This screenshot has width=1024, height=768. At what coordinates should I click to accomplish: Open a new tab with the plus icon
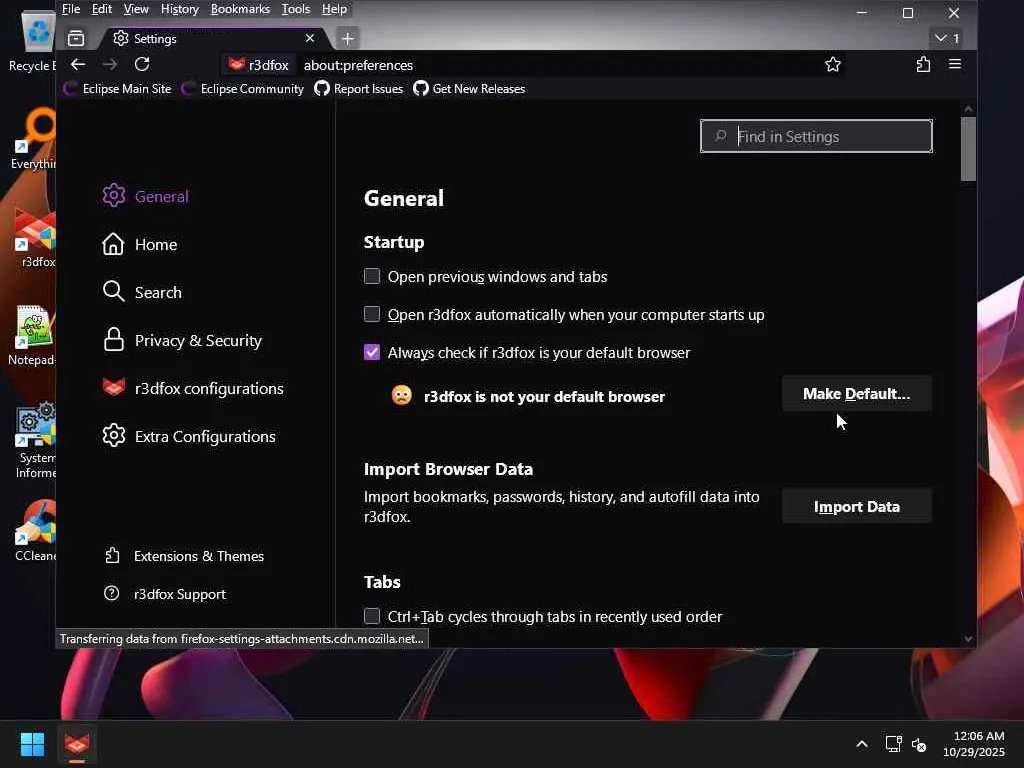[347, 39]
